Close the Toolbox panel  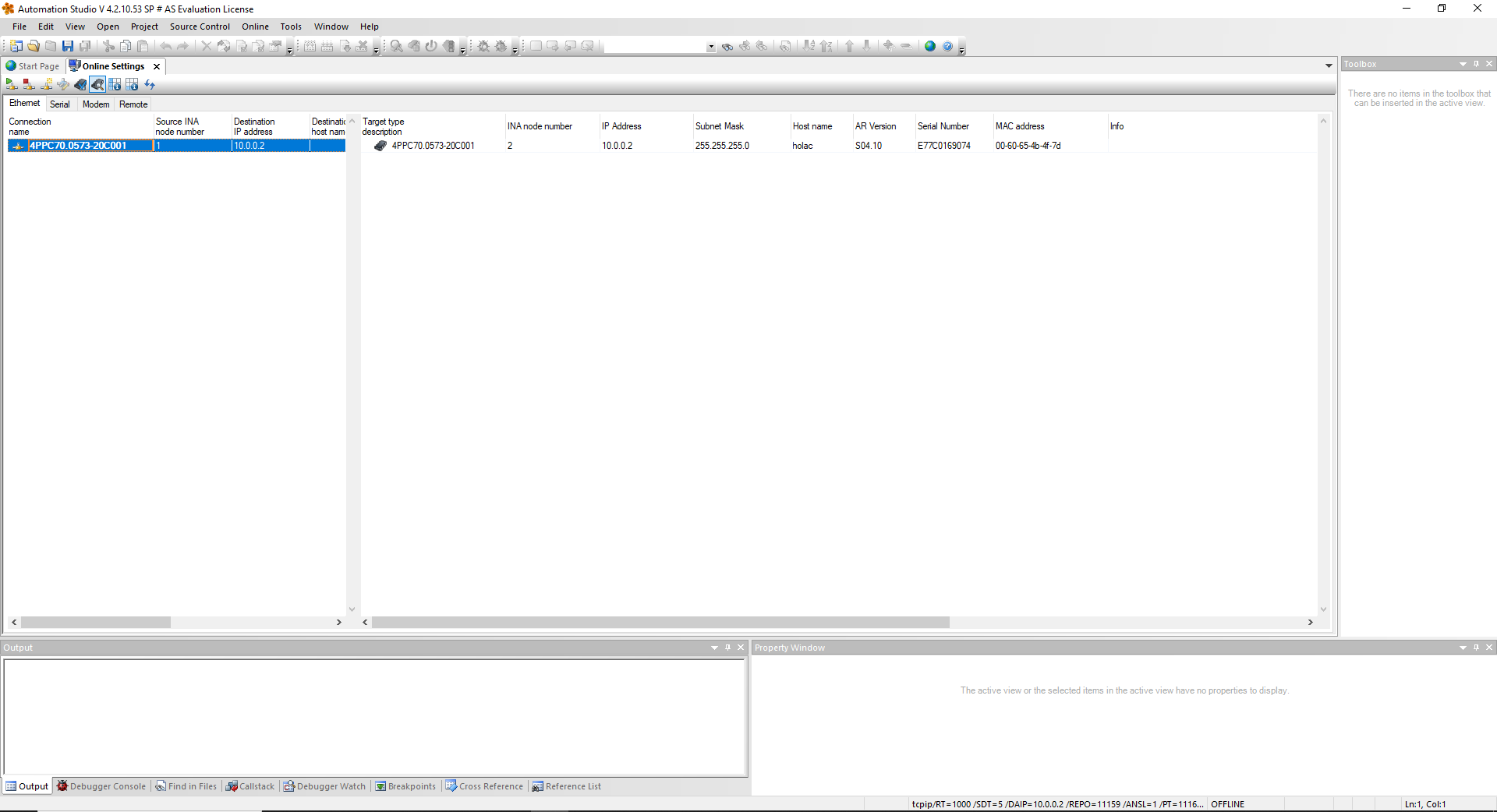point(1489,64)
